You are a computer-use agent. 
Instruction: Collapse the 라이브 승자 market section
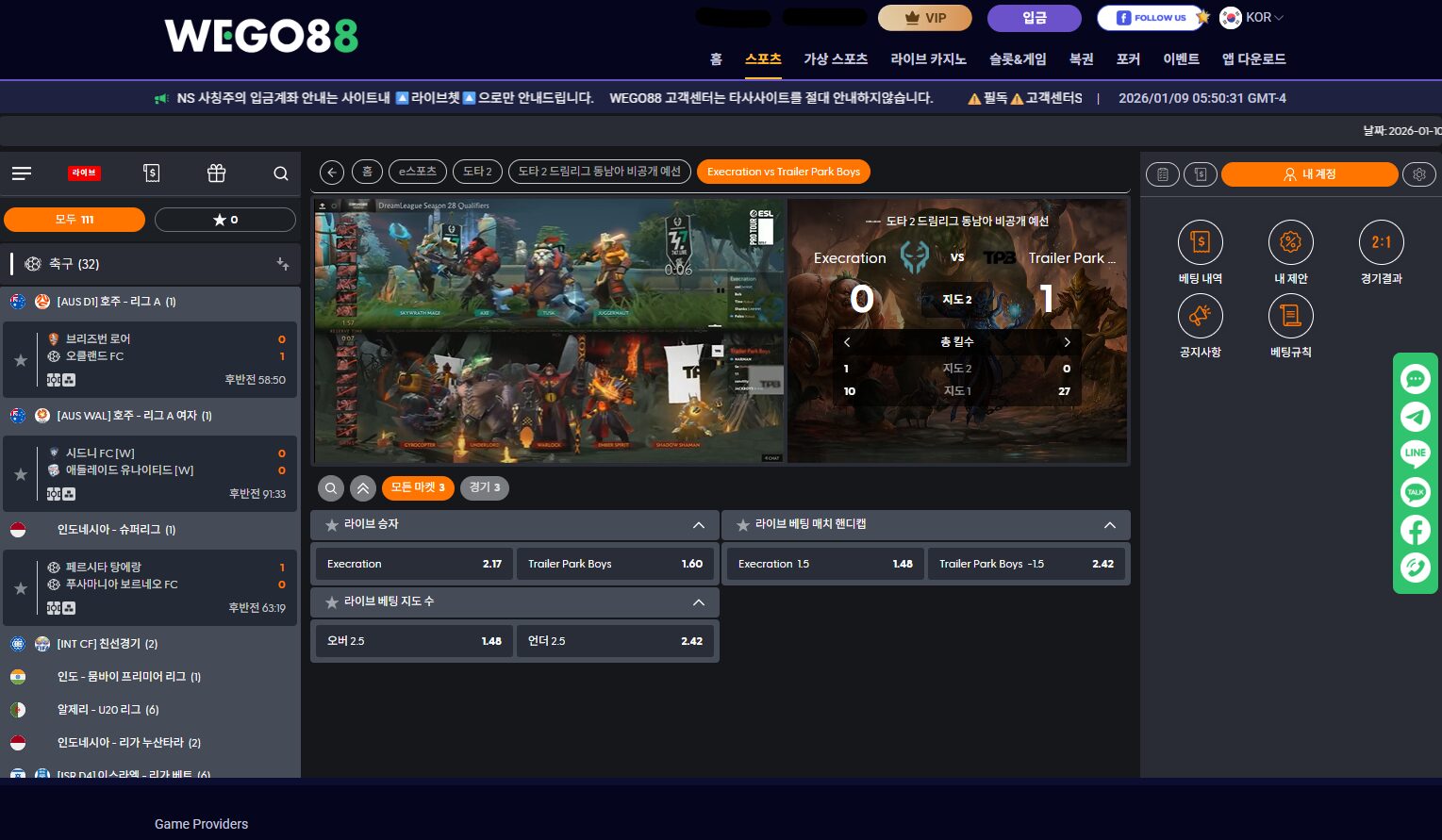(x=699, y=525)
